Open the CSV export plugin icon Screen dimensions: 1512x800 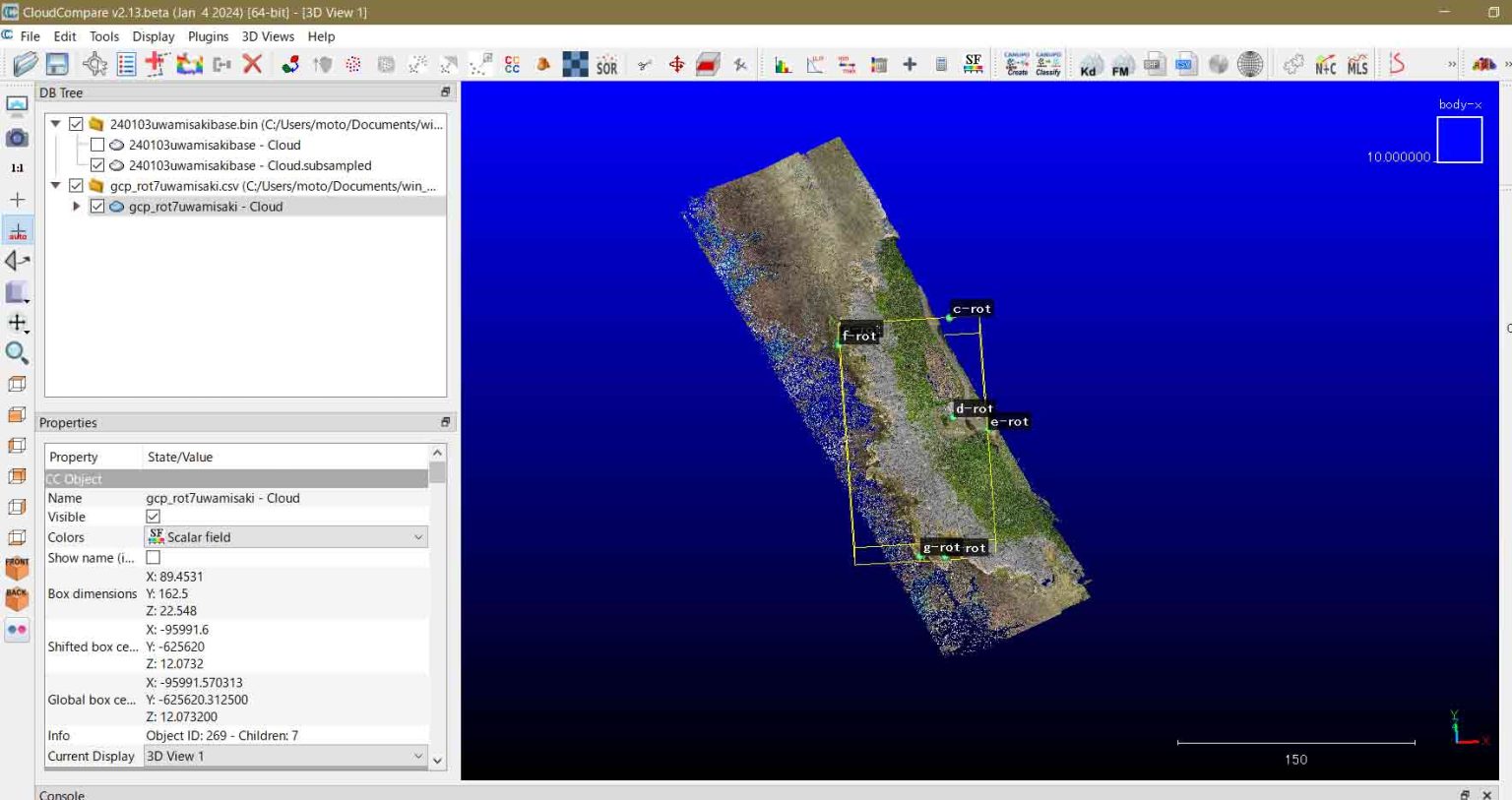click(x=1184, y=65)
